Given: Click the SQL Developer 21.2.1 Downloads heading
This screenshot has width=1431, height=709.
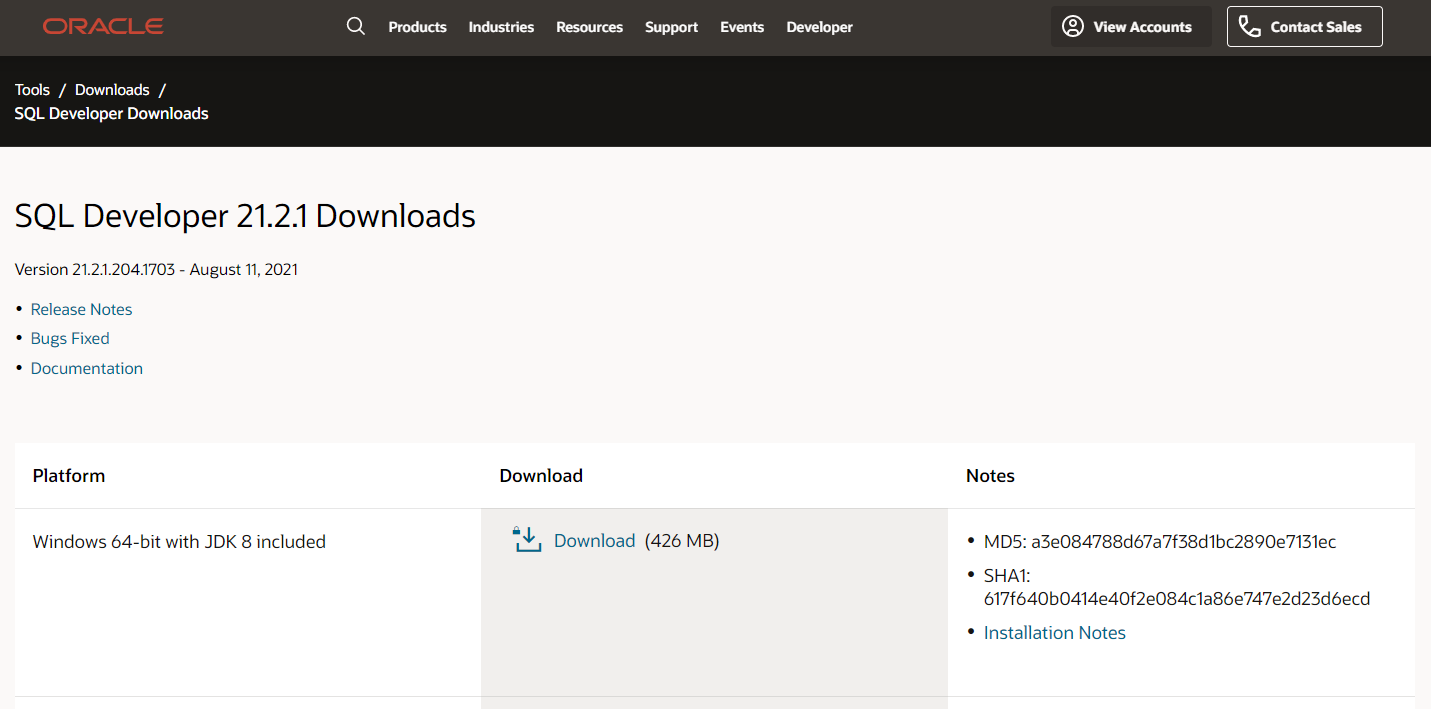Looking at the screenshot, I should (x=245, y=216).
